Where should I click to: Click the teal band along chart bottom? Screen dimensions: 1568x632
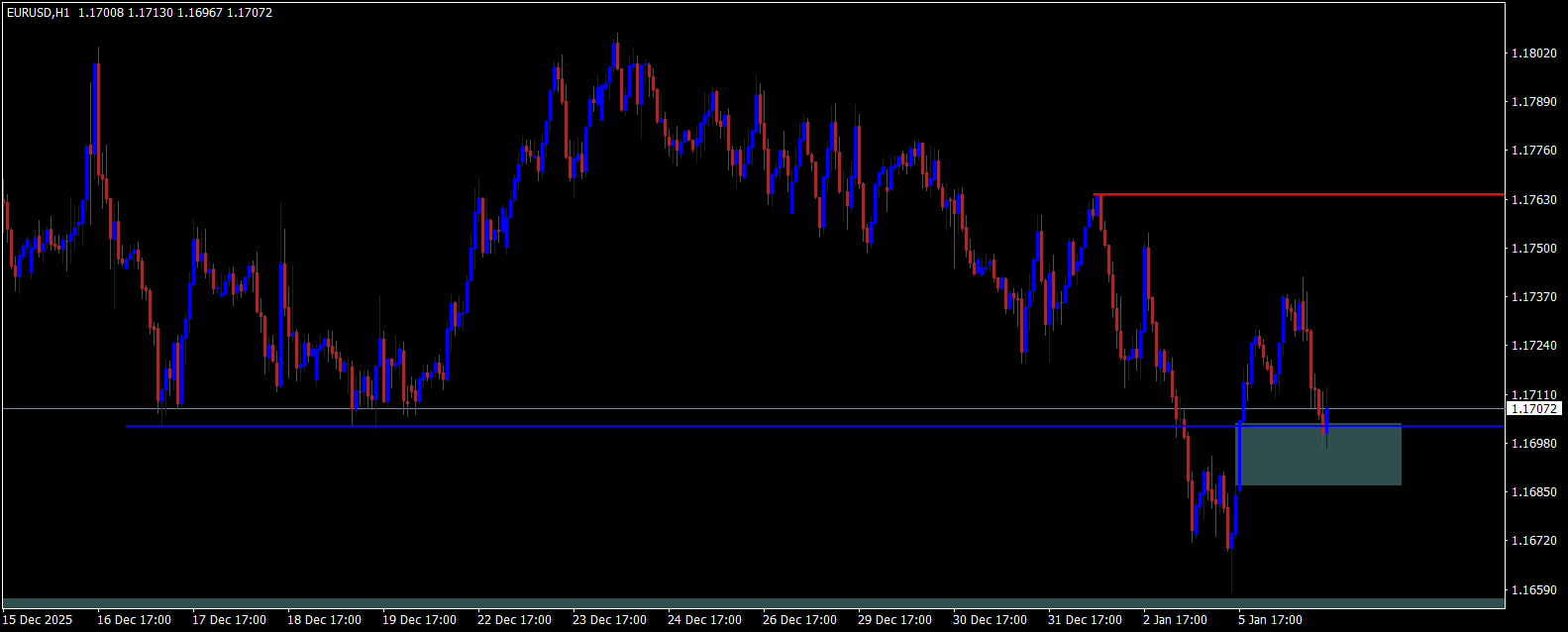coord(753,602)
